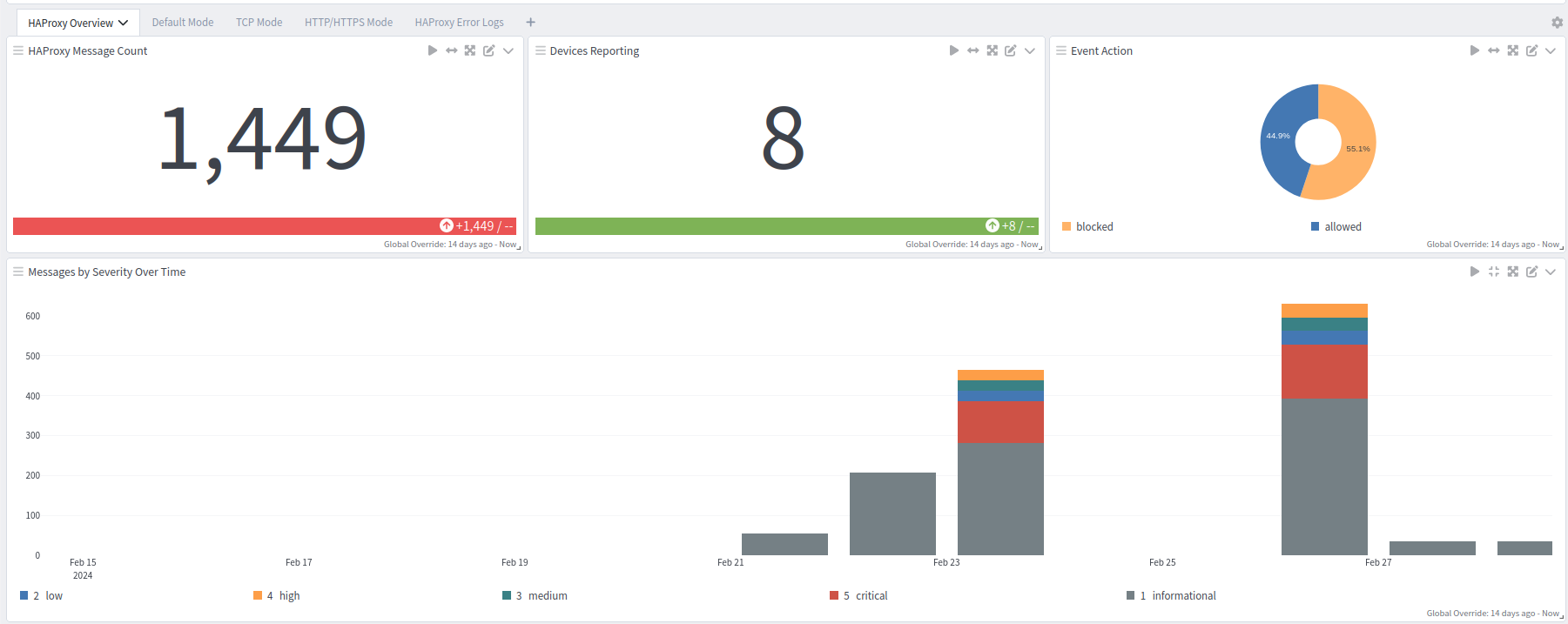1568x624 pixels.
Task: Open Messages by Severity widget actions chevron
Action: 1551,272
